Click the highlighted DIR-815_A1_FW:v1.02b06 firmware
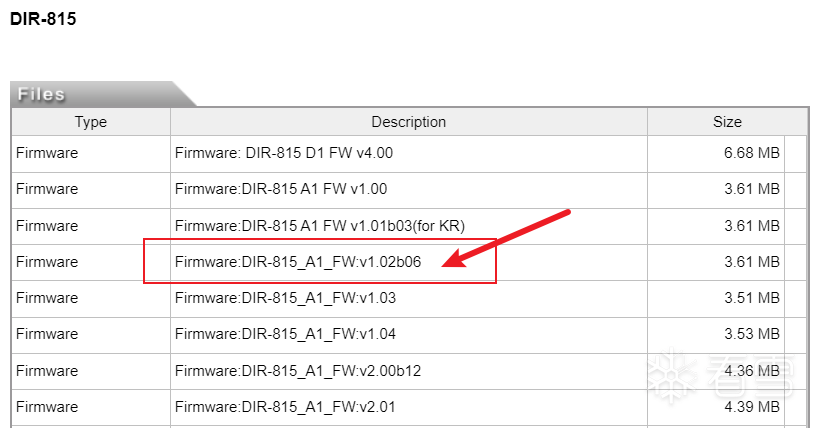Viewport: 816px width, 428px height. click(x=299, y=262)
